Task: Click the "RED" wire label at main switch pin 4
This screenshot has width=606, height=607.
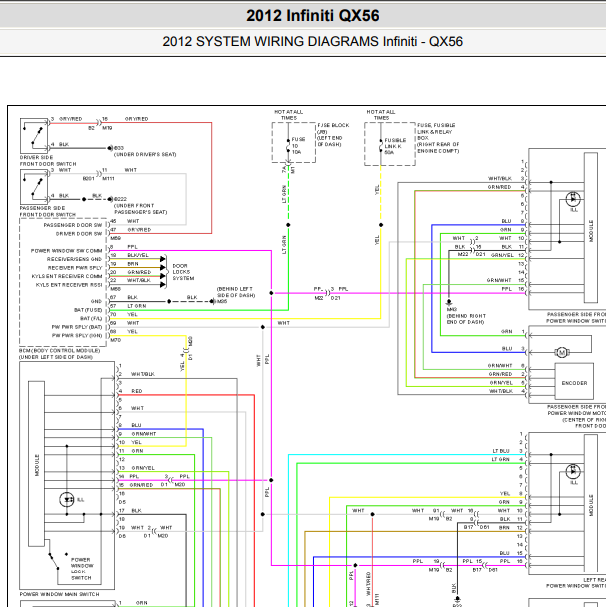Action: point(137,391)
